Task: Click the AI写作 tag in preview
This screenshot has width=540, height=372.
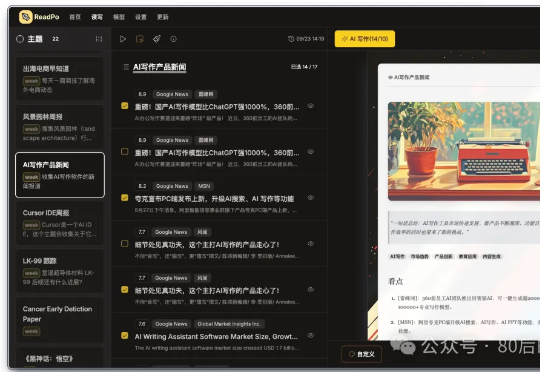Action: tap(397, 257)
